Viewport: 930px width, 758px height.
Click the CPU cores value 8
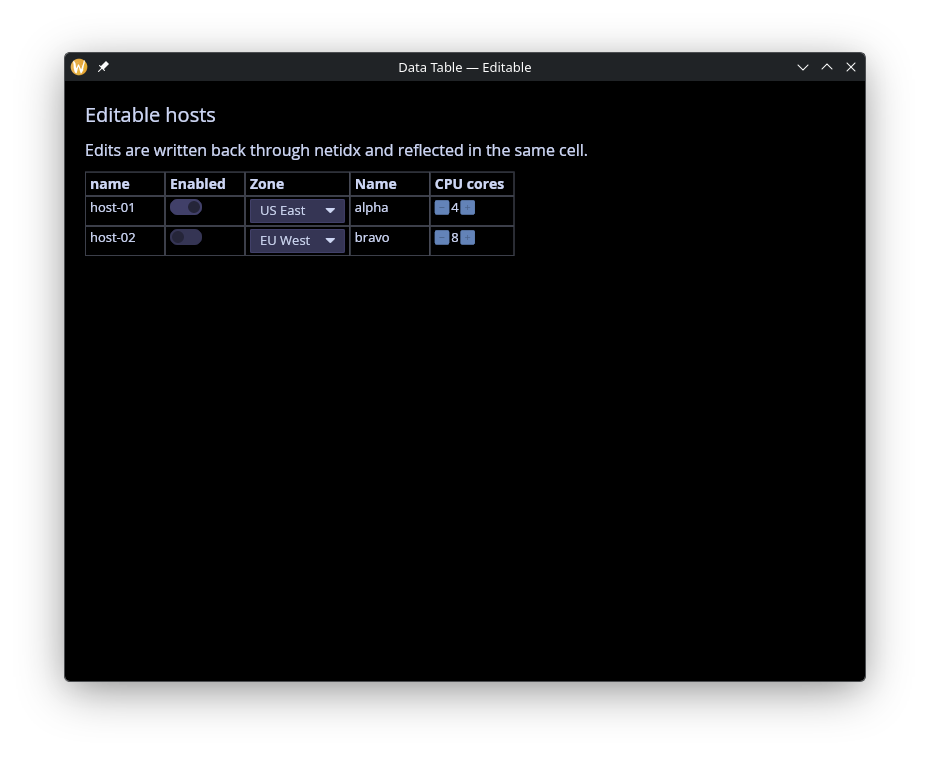pyautogui.click(x=455, y=238)
